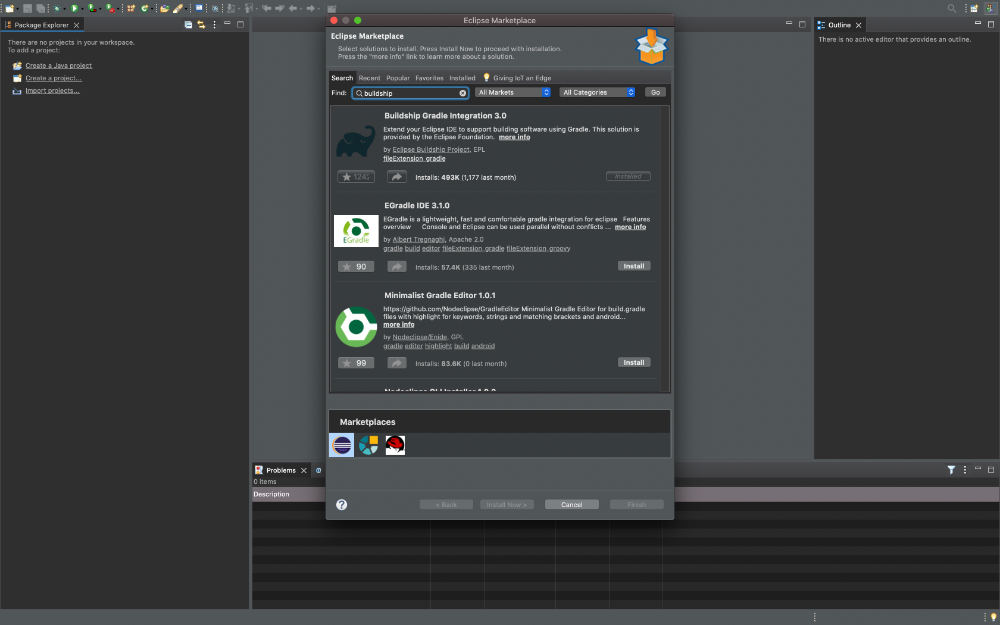This screenshot has width=1000, height=625.
Task: Select the Java perspective icon
Action: (990, 8)
